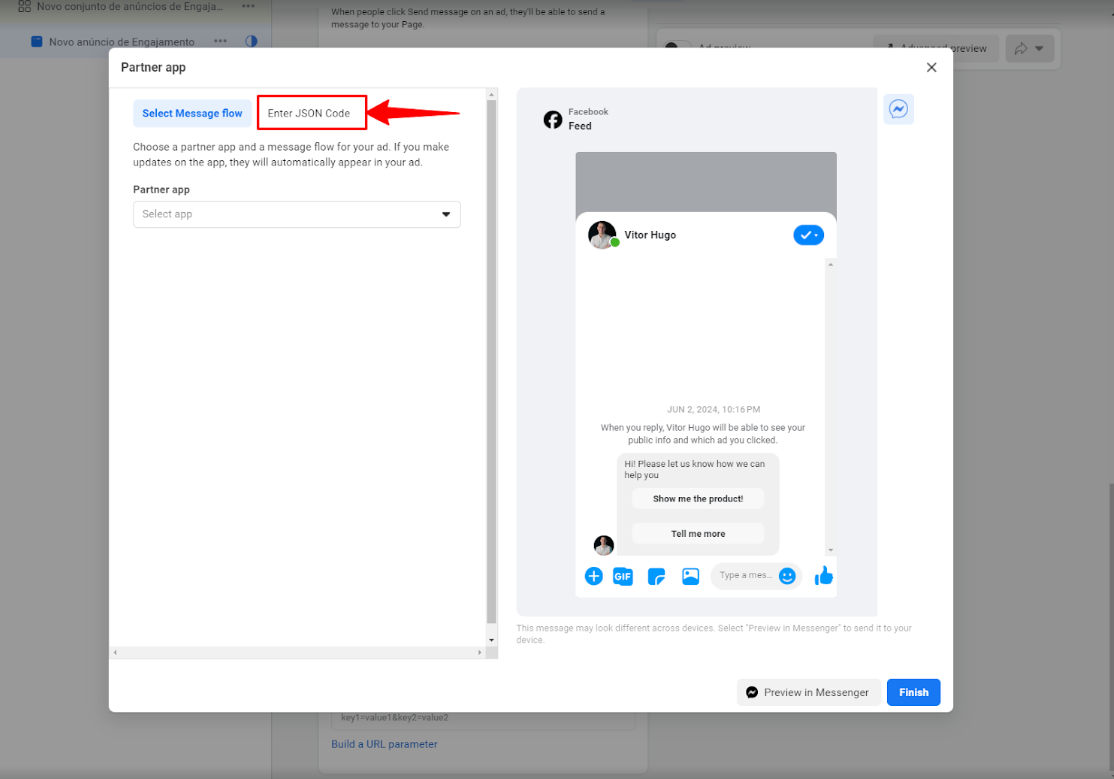Open the emoji smiley picker

tap(787, 576)
